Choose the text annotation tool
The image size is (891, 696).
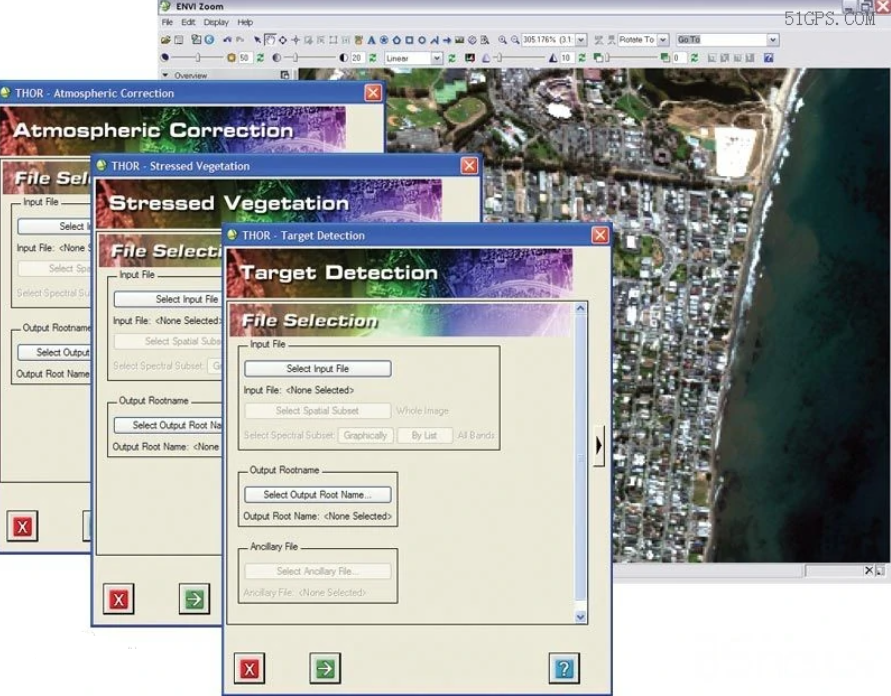(x=372, y=40)
